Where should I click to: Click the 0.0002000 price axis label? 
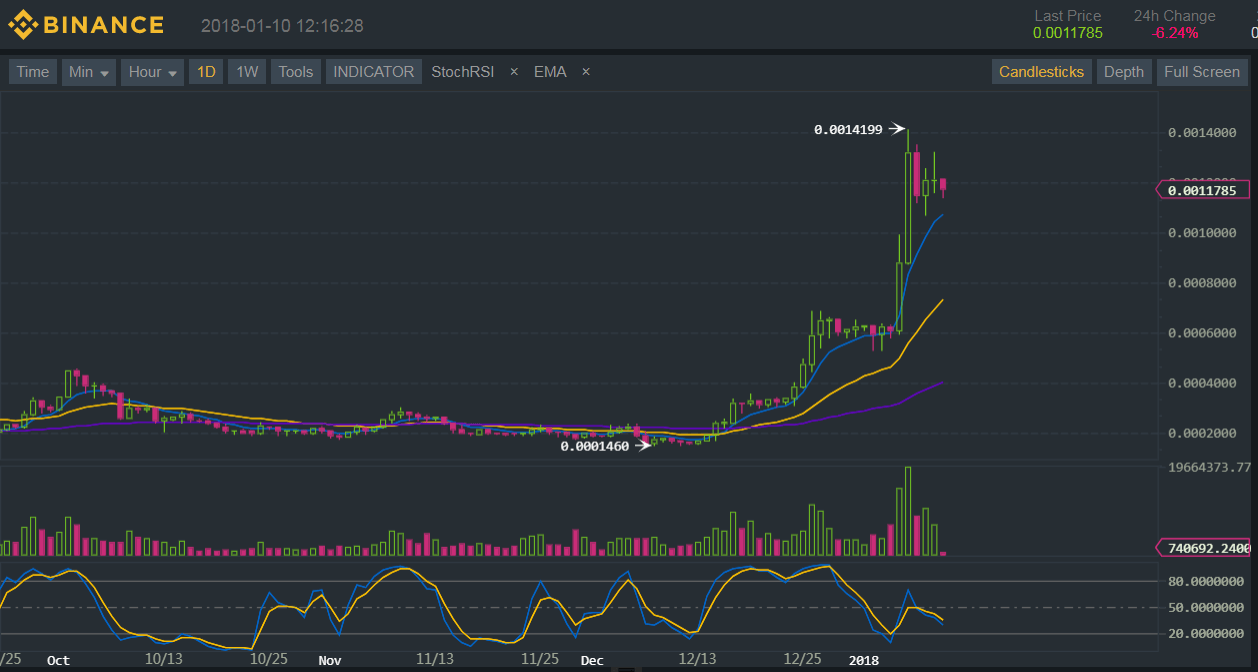(x=1202, y=433)
